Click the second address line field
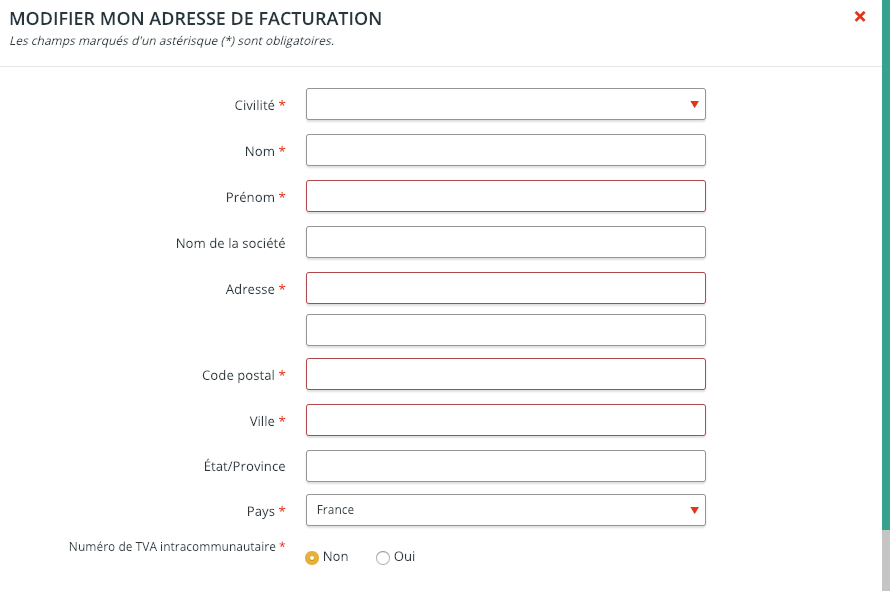Viewport: 890px width, 591px height. point(505,330)
